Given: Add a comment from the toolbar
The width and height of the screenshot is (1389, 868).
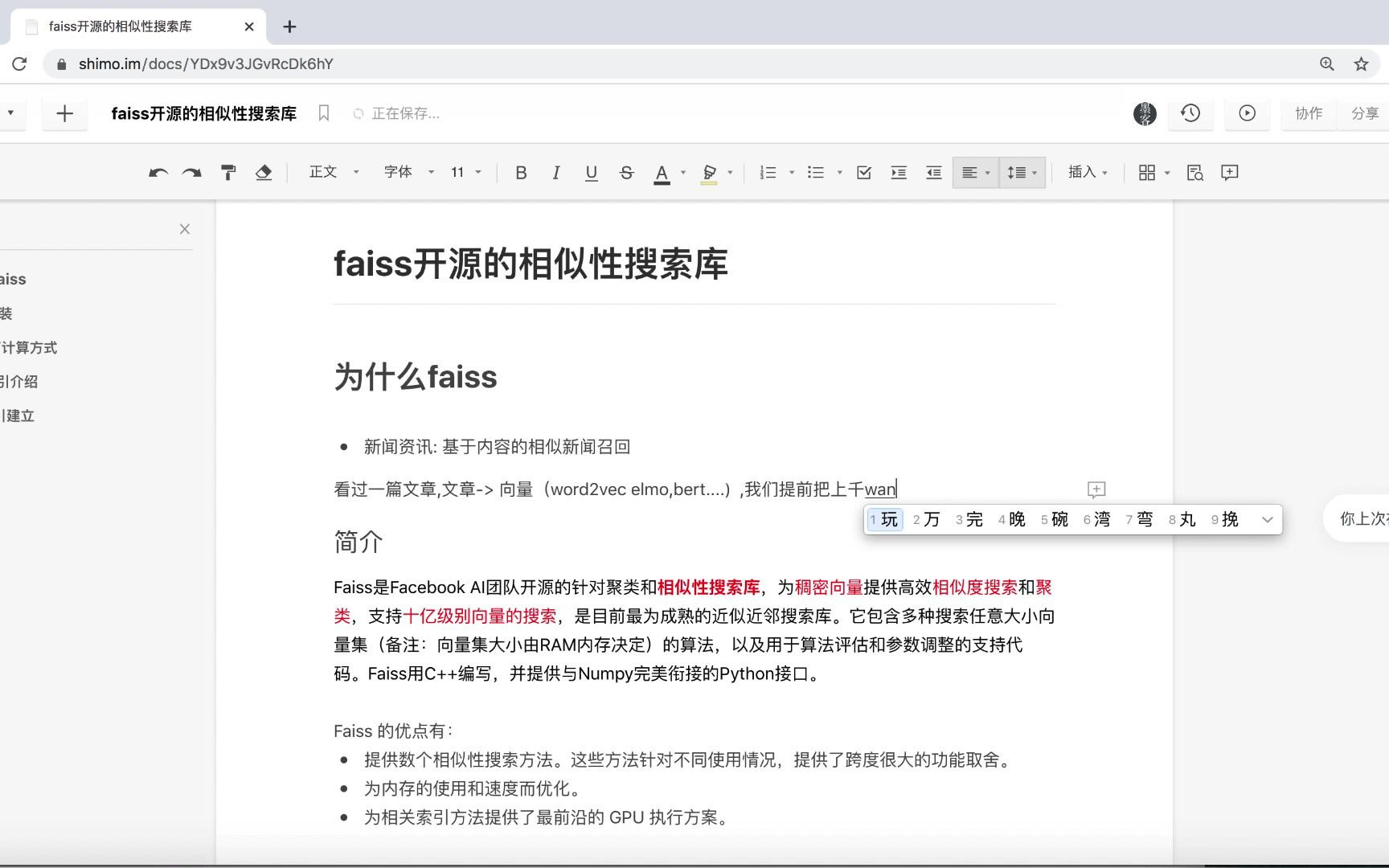Looking at the screenshot, I should pyautogui.click(x=1229, y=173).
